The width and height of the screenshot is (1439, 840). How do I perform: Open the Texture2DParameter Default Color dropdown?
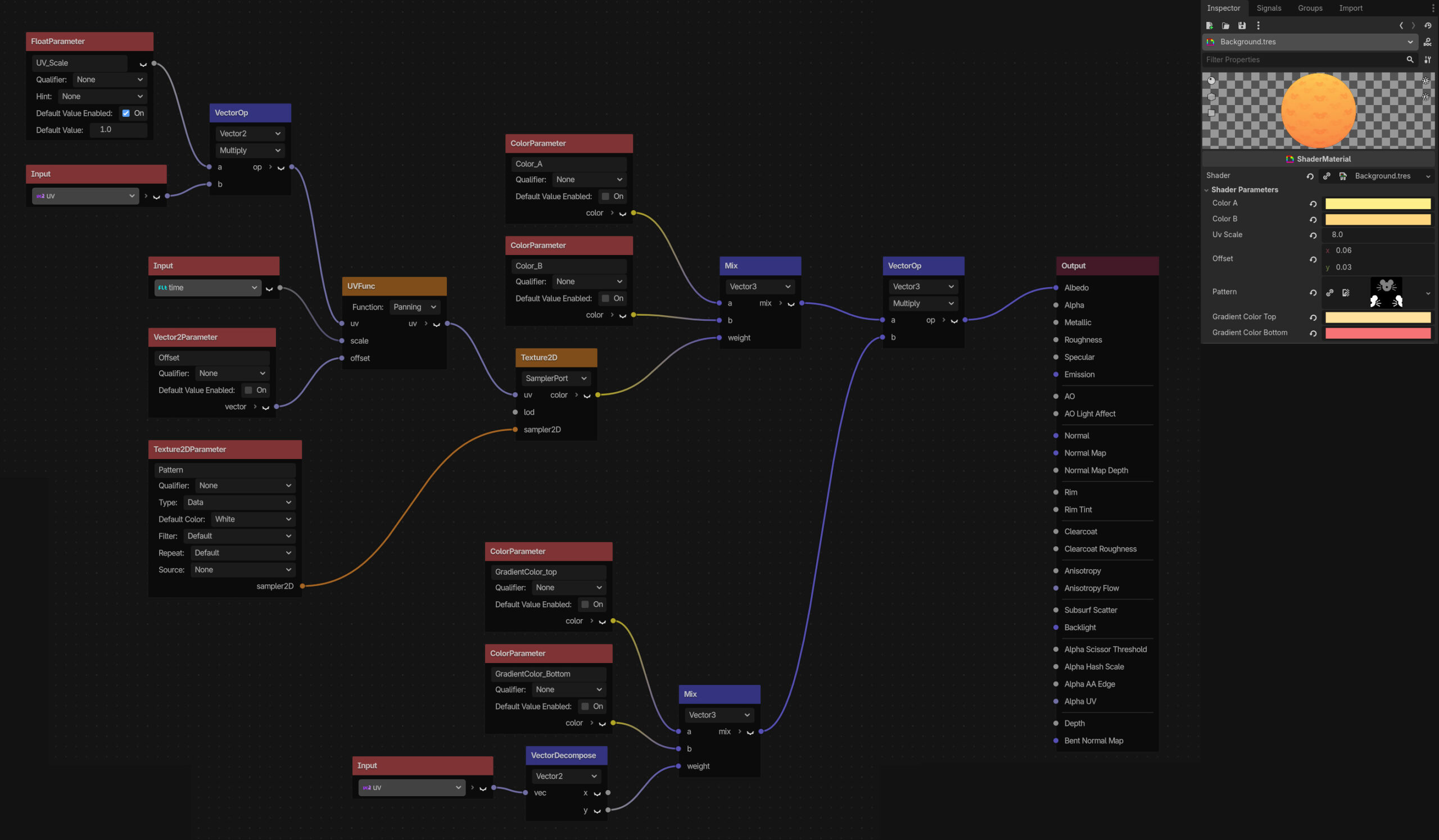point(253,519)
